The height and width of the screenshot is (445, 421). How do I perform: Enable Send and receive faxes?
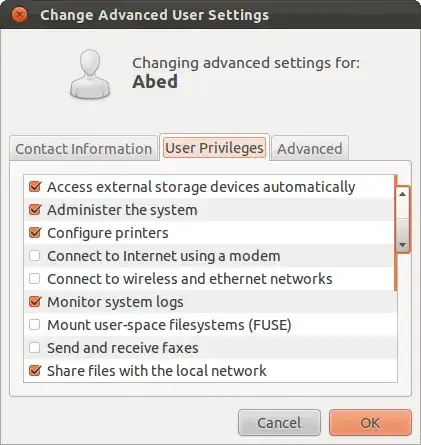click(35, 348)
